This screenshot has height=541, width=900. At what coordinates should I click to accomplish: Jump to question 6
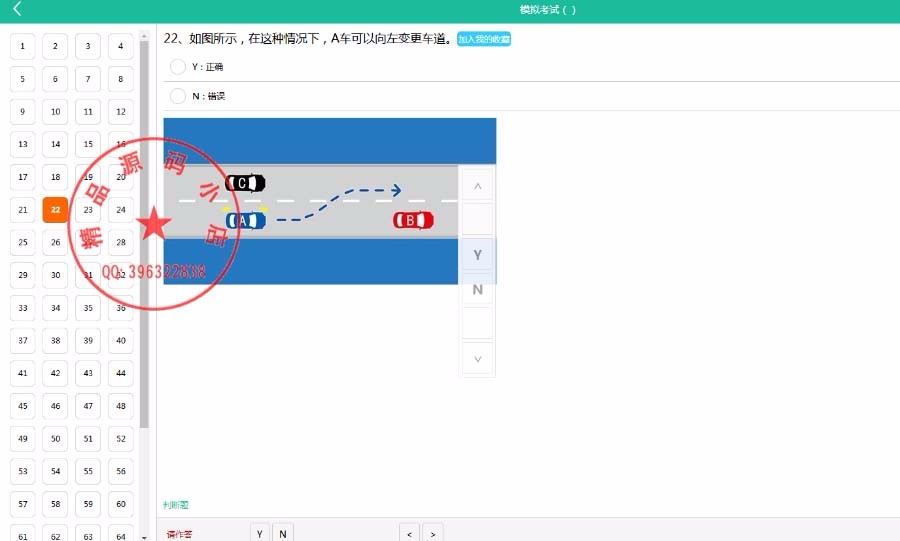click(55, 79)
